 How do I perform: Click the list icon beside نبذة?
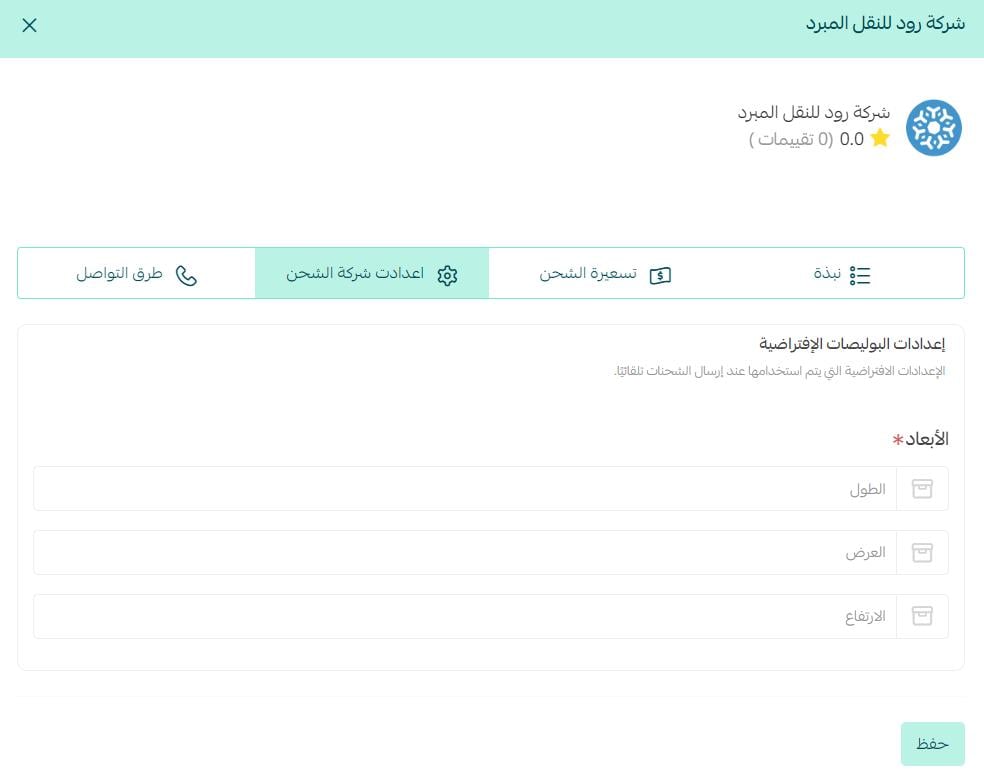tap(860, 275)
